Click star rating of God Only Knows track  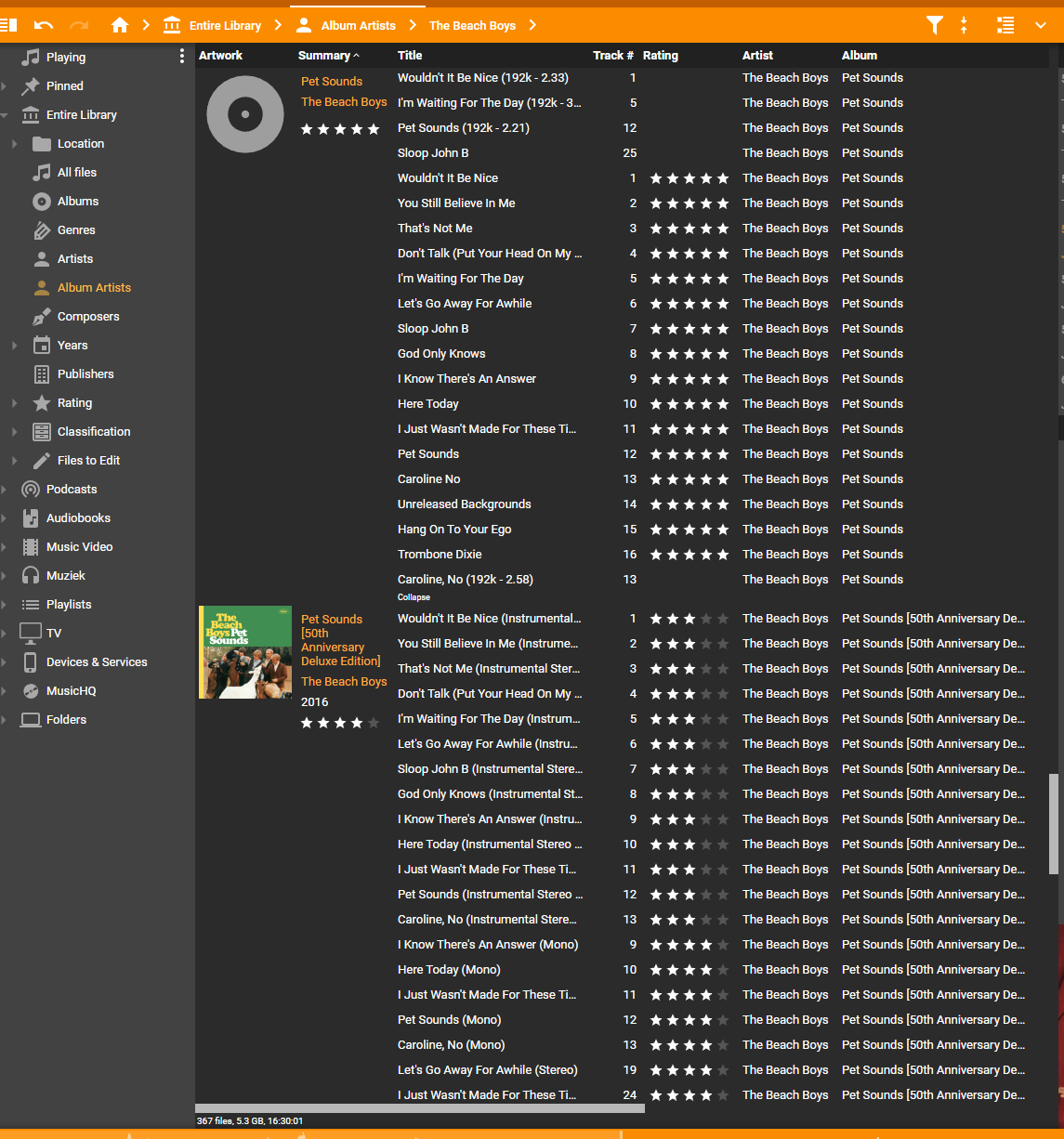689,354
